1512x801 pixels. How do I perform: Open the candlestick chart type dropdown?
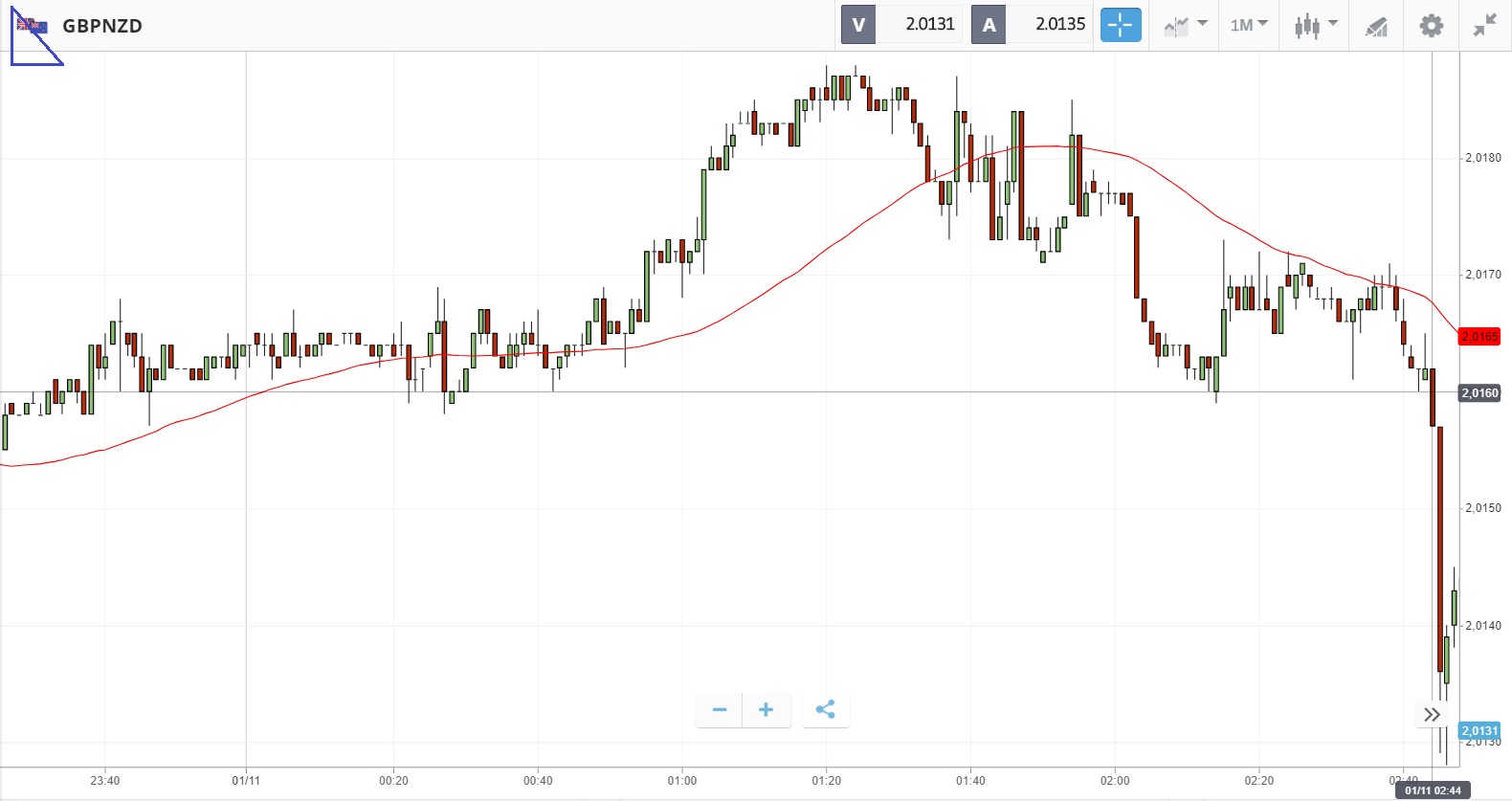(1315, 26)
